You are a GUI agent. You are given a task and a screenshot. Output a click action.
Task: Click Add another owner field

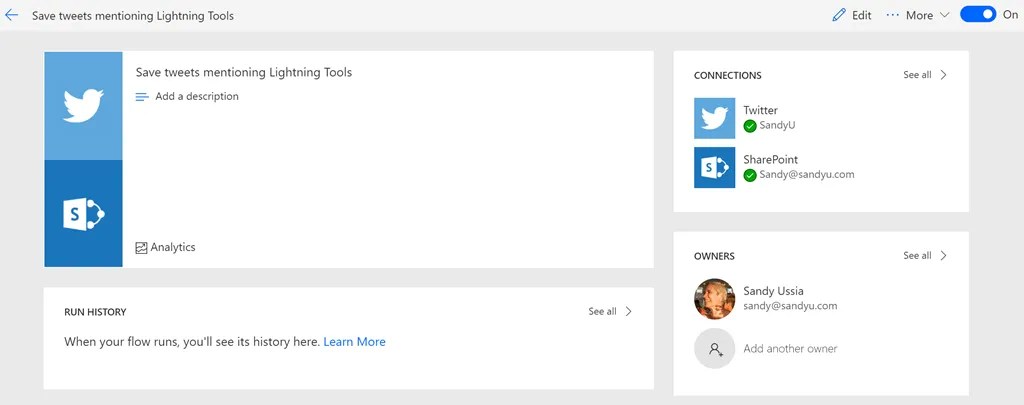click(x=790, y=349)
